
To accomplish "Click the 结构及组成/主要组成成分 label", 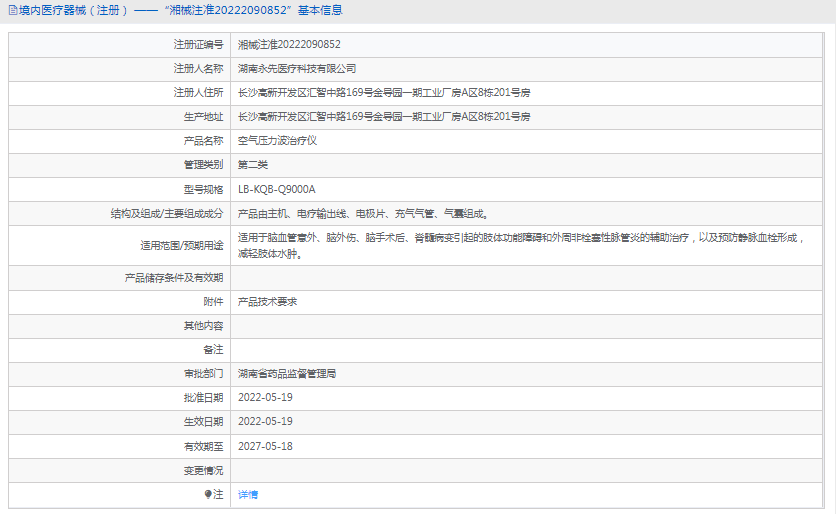I will point(167,214).
